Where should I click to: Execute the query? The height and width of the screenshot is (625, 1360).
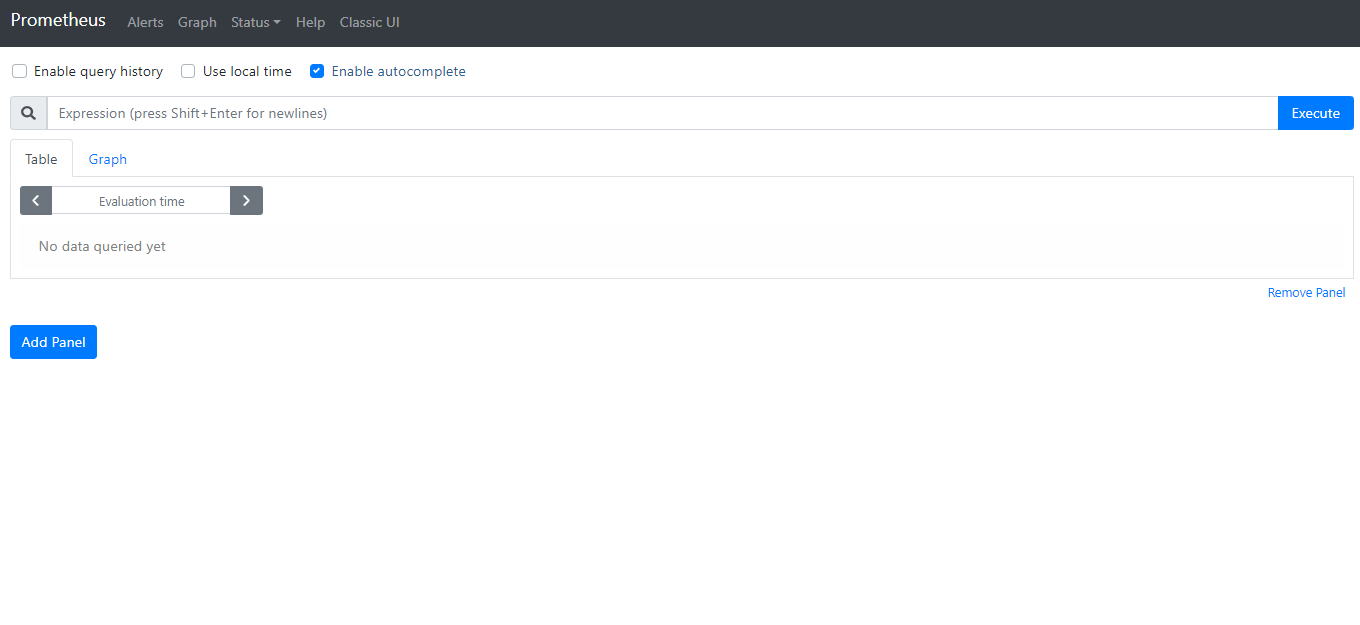(x=1315, y=112)
